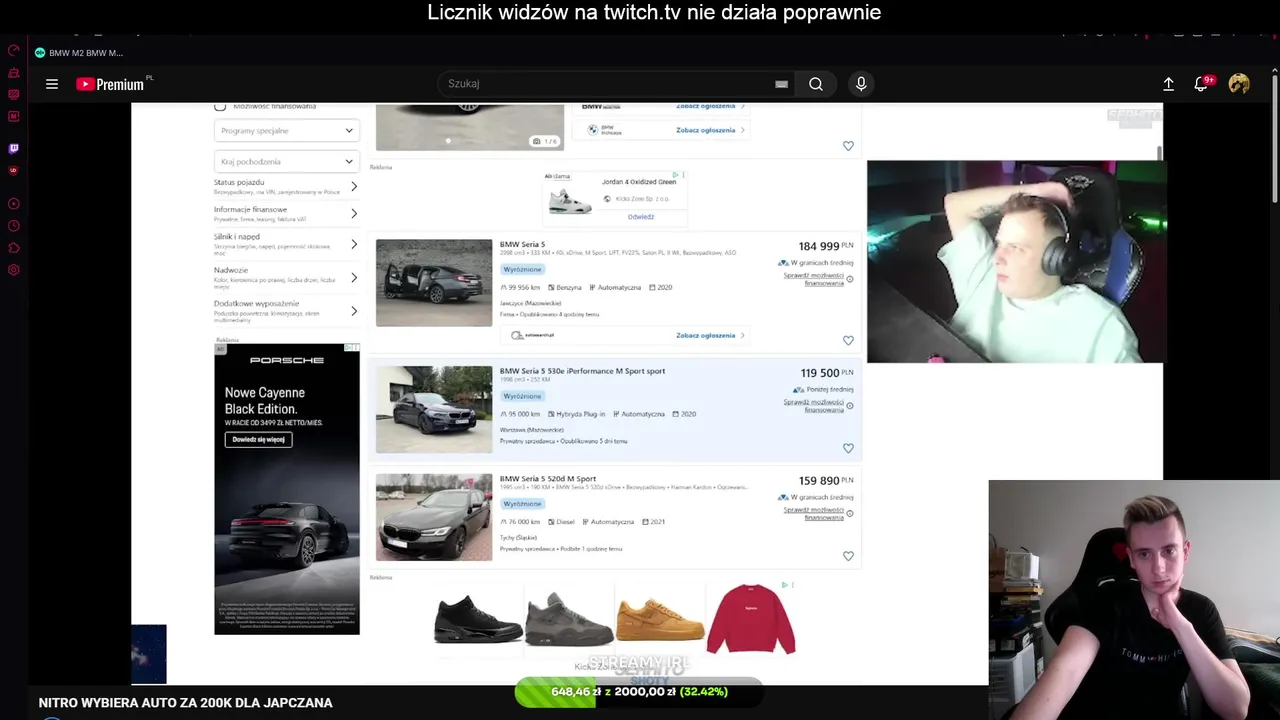Screen dimensions: 1280x720
Task: Open history clock icon in sidebar
Action: point(13,226)
